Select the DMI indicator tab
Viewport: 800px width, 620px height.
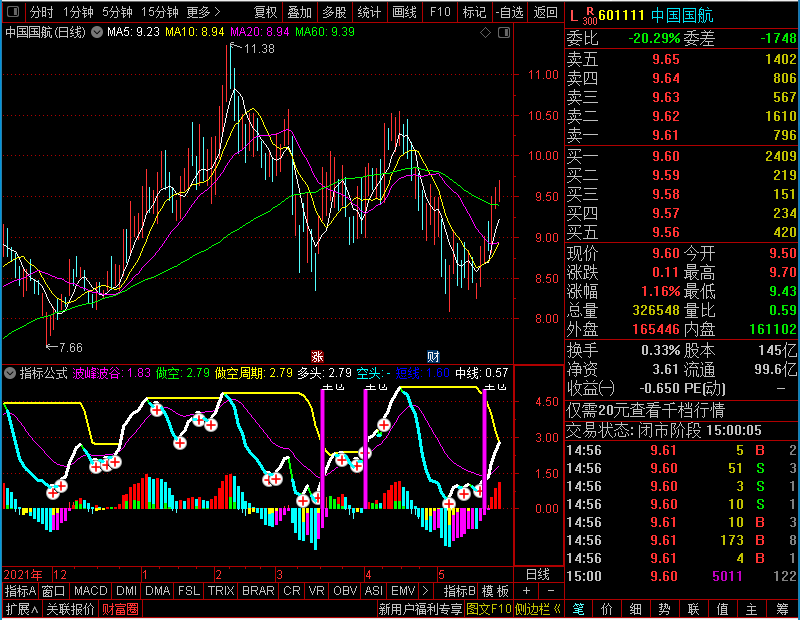(x=127, y=591)
